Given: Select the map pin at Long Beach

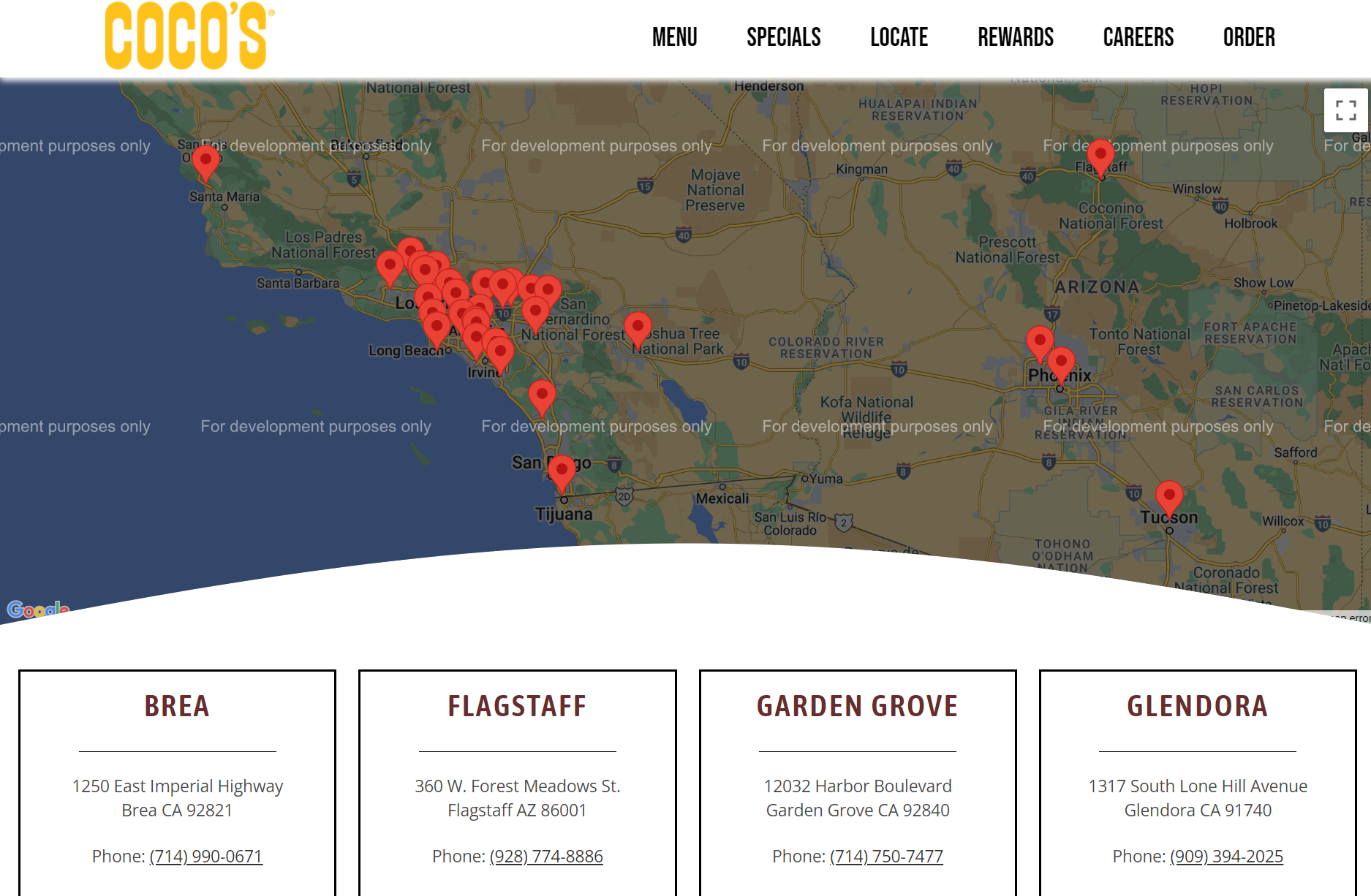Looking at the screenshot, I should point(437,330).
